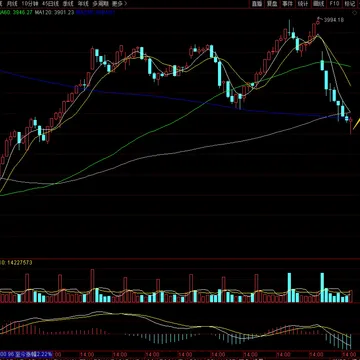Click the 事件 events button

[x=287, y=4]
